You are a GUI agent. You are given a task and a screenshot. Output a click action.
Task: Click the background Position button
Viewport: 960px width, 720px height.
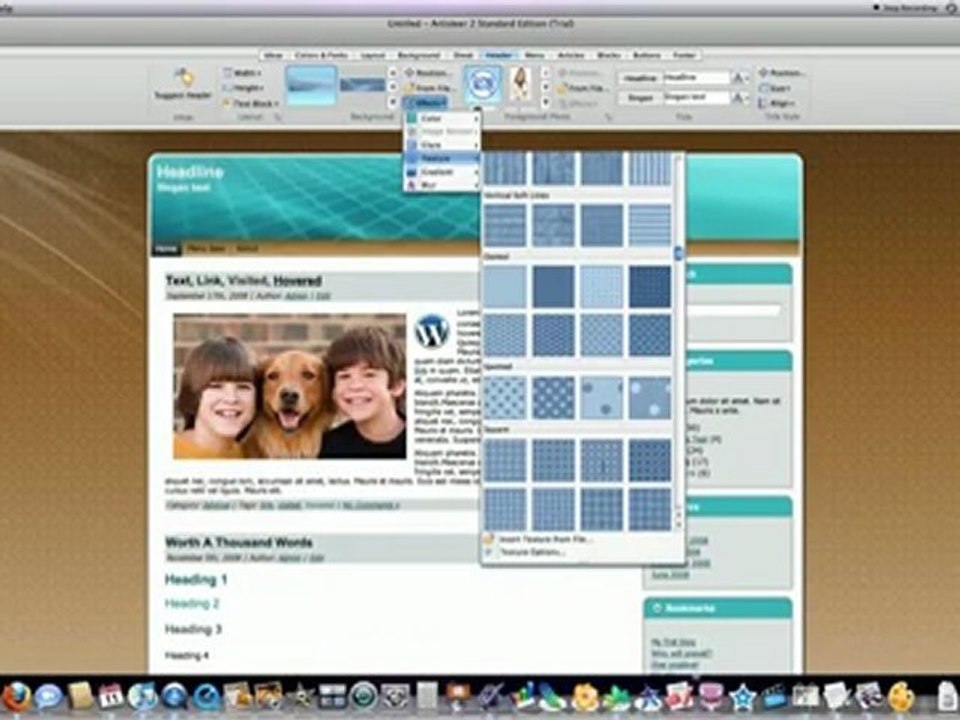428,73
